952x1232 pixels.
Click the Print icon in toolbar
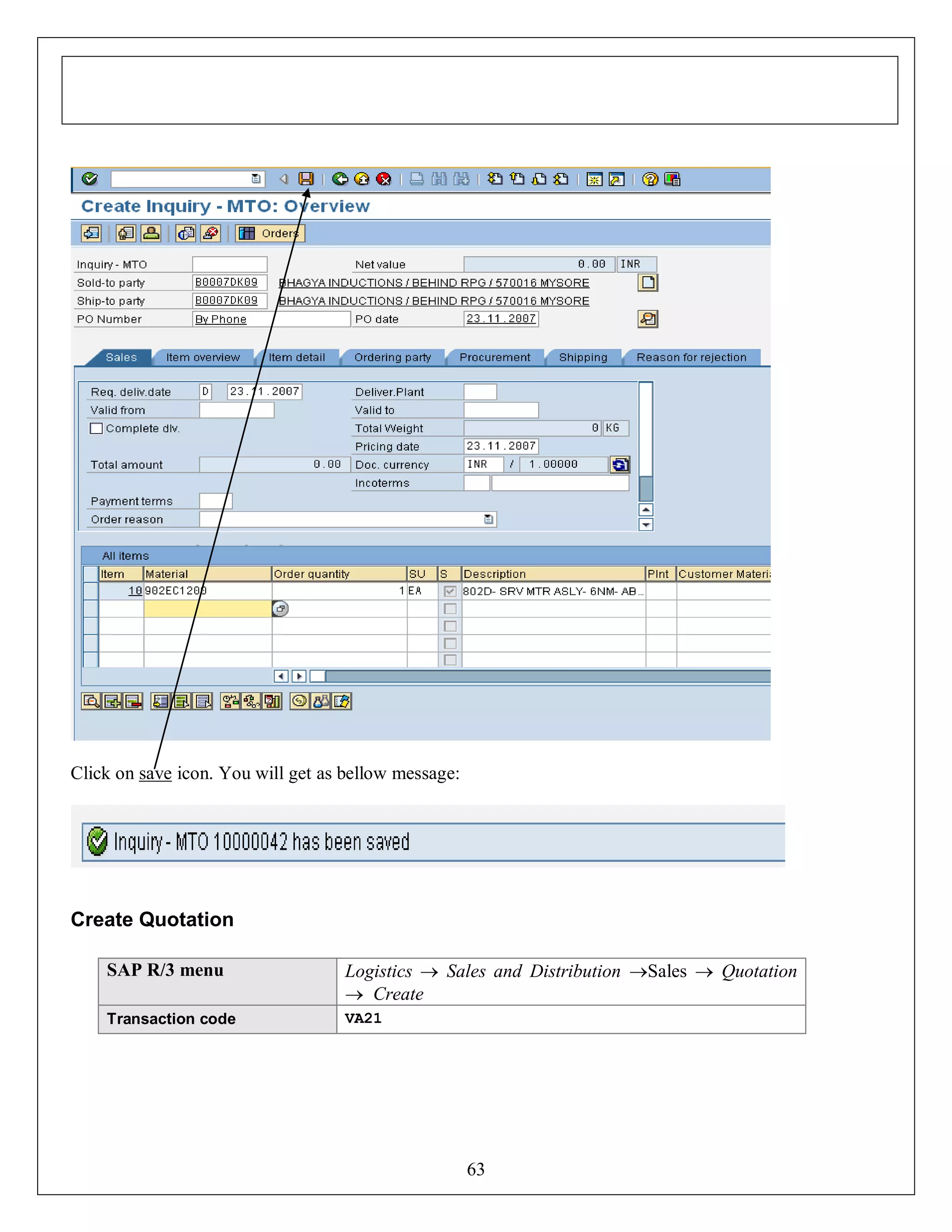click(x=417, y=179)
